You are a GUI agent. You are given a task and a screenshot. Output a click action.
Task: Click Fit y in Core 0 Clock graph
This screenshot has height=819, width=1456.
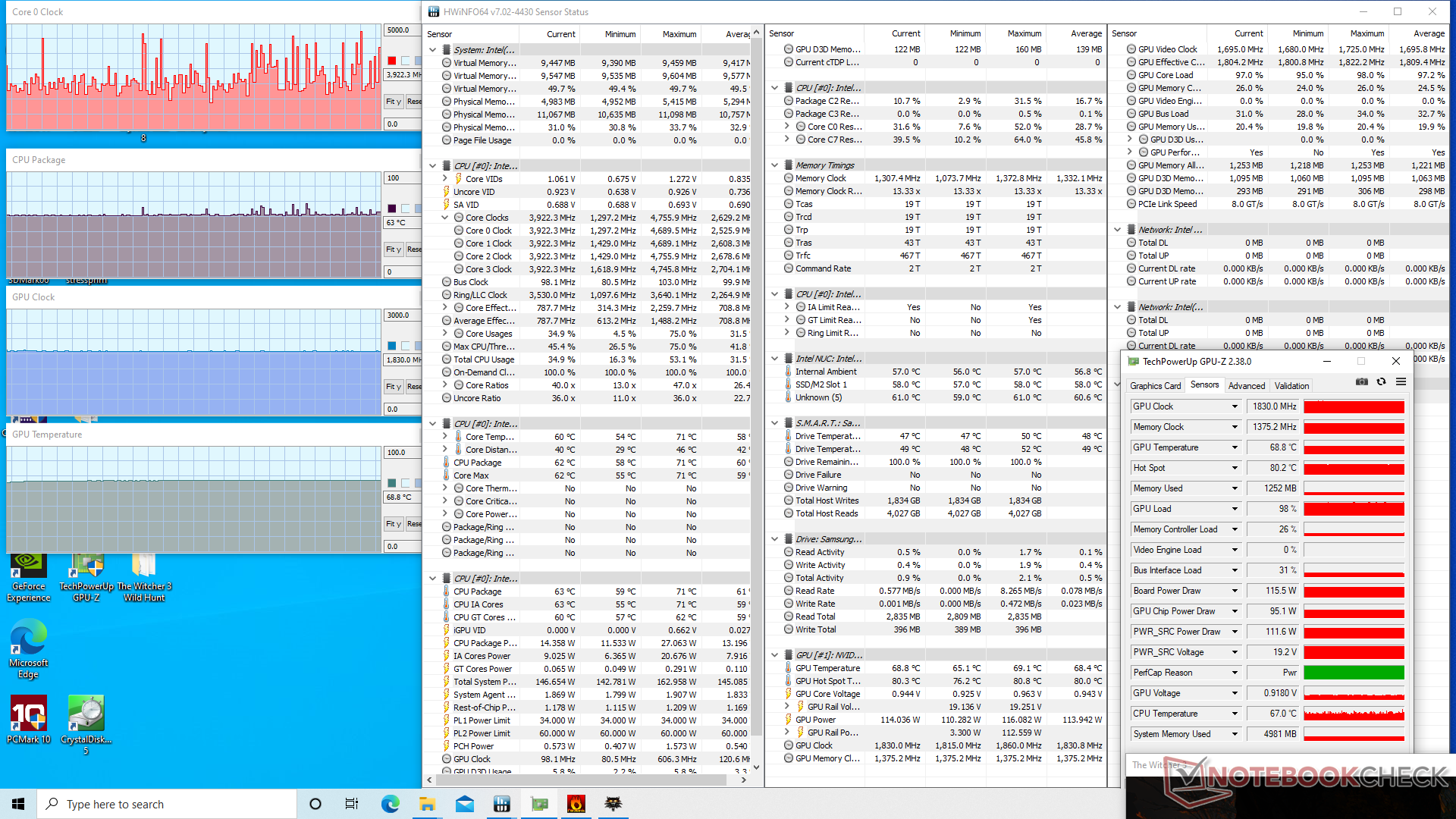tap(393, 102)
